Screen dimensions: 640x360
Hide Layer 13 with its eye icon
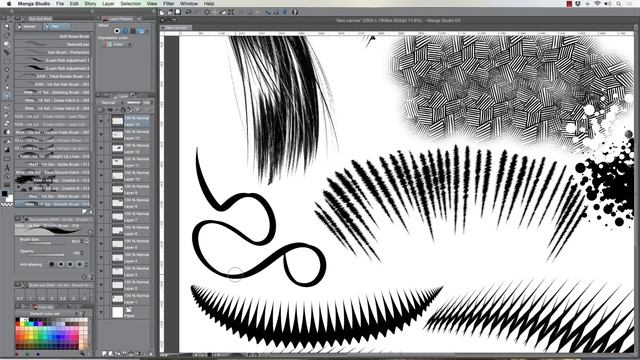click(x=101, y=135)
